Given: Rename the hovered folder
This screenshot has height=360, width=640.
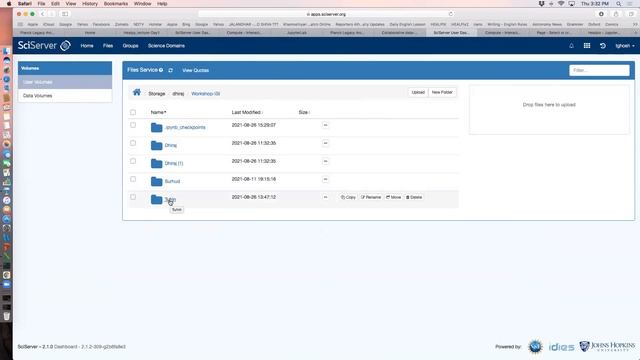Looking at the screenshot, I should pyautogui.click(x=371, y=197).
